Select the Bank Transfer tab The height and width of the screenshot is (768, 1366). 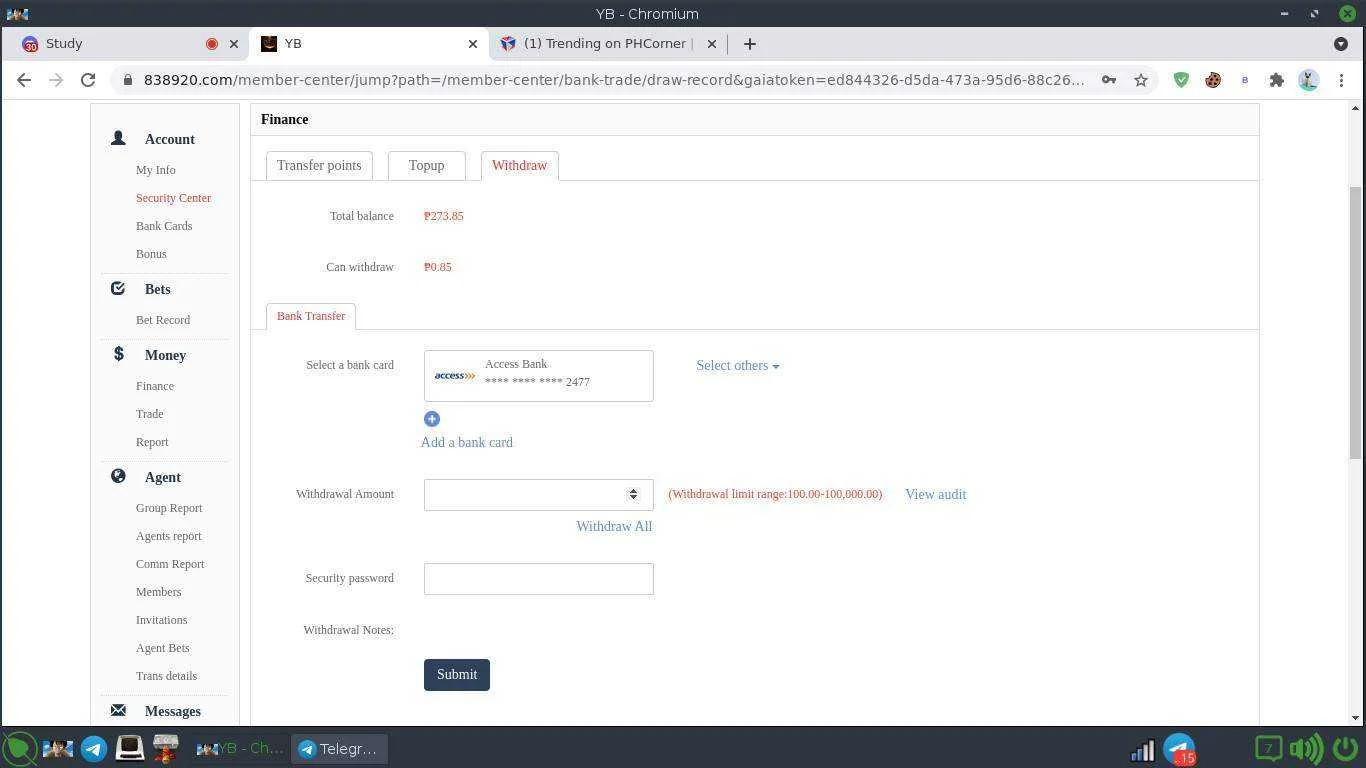click(311, 316)
